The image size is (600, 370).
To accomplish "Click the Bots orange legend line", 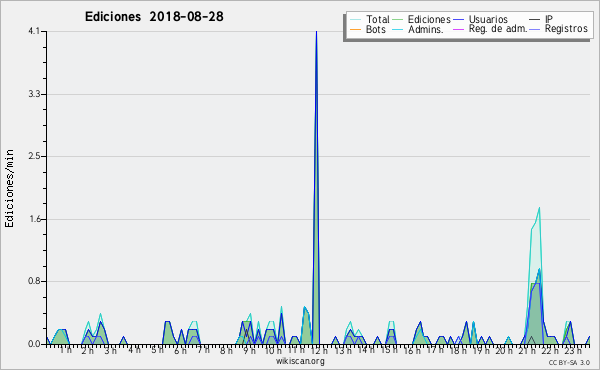I will [355, 29].
